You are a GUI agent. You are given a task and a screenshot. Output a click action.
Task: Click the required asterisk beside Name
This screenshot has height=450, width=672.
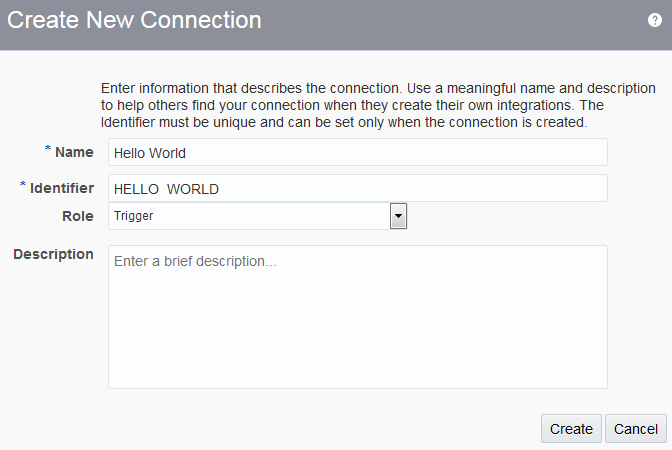click(47, 150)
